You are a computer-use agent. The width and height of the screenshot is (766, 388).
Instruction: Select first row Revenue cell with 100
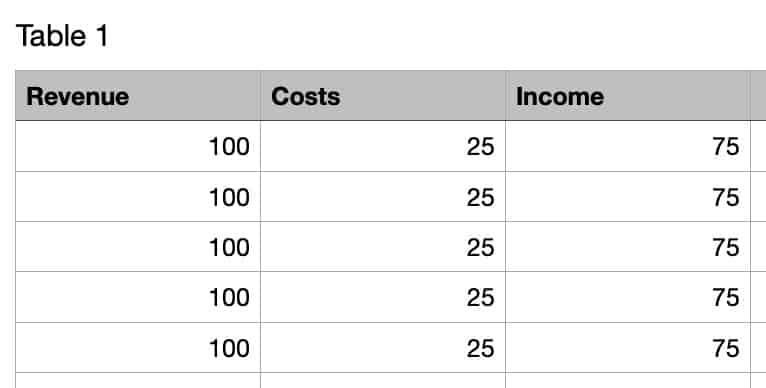coord(138,146)
